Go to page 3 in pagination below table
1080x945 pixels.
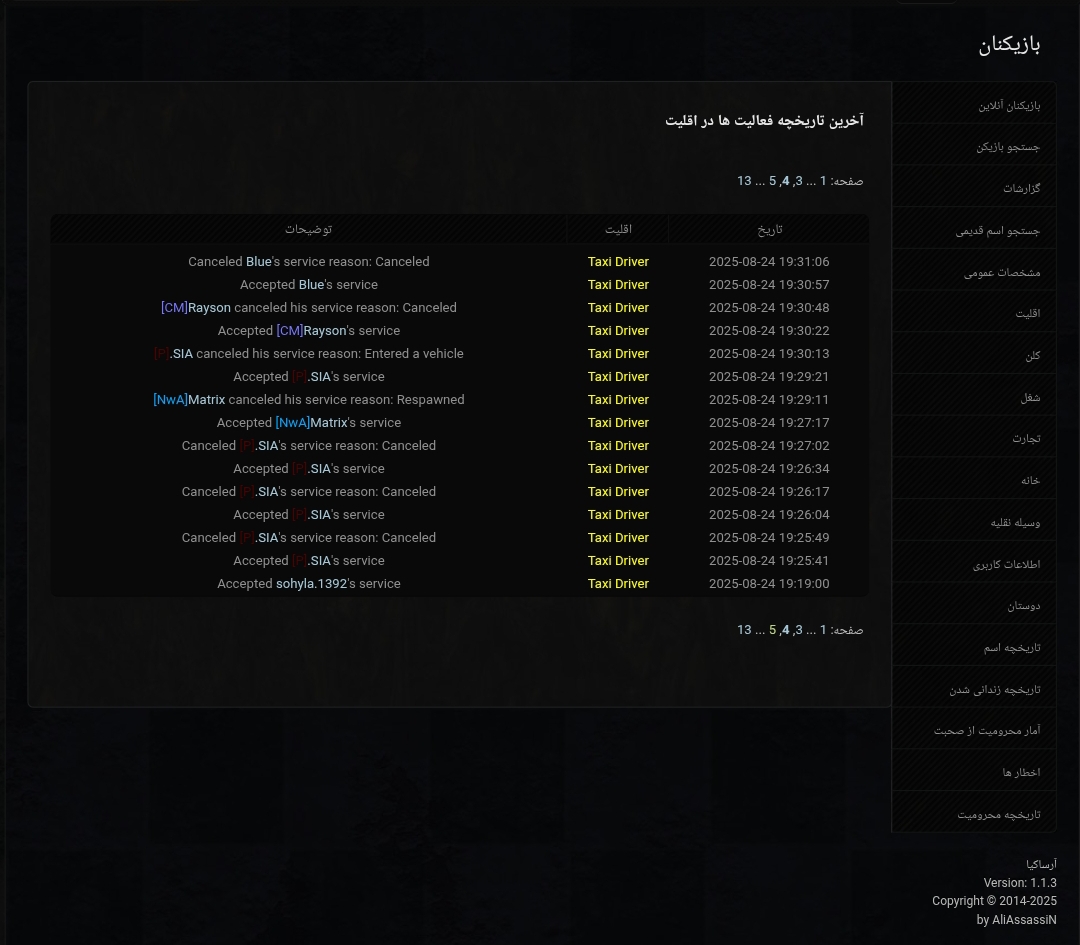(799, 630)
